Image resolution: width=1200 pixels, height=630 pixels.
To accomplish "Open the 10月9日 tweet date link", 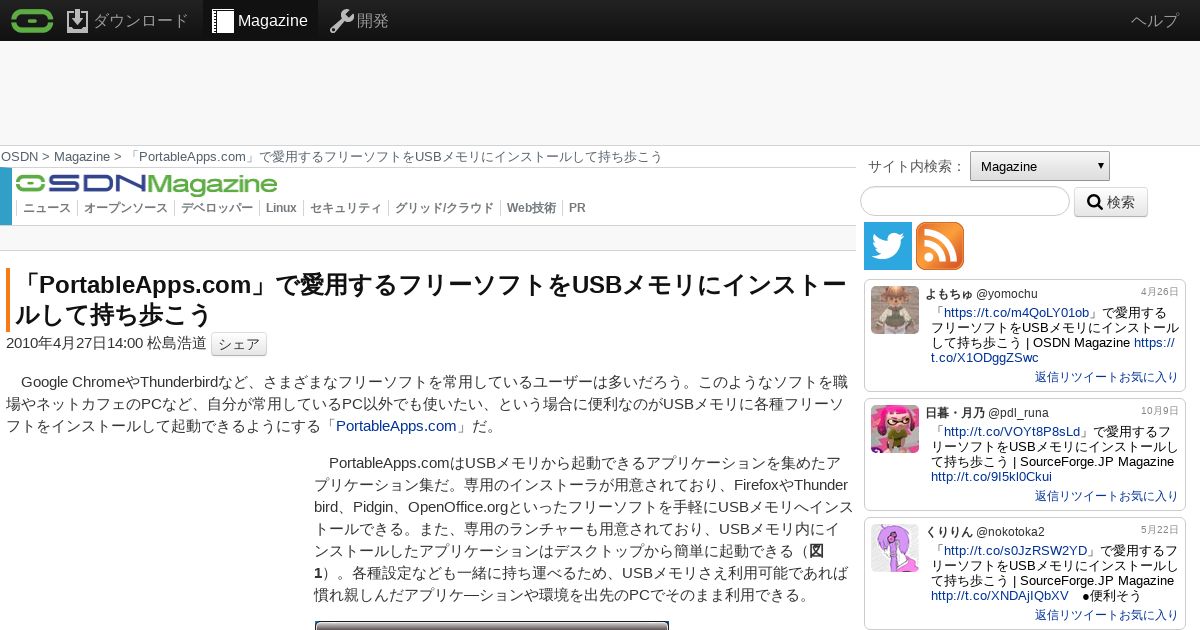I will coord(1160,411).
